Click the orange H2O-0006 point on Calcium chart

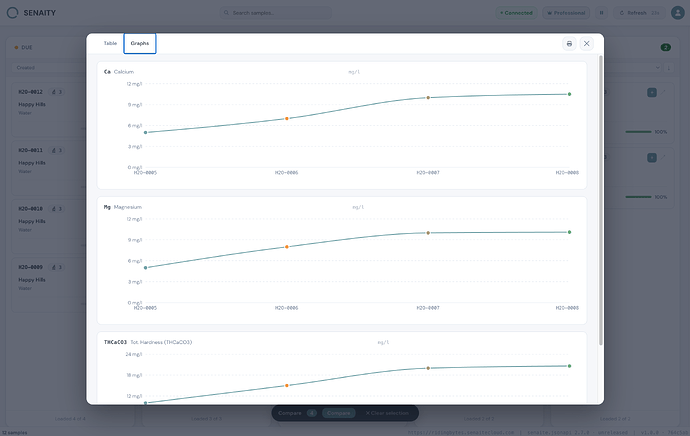coord(287,118)
